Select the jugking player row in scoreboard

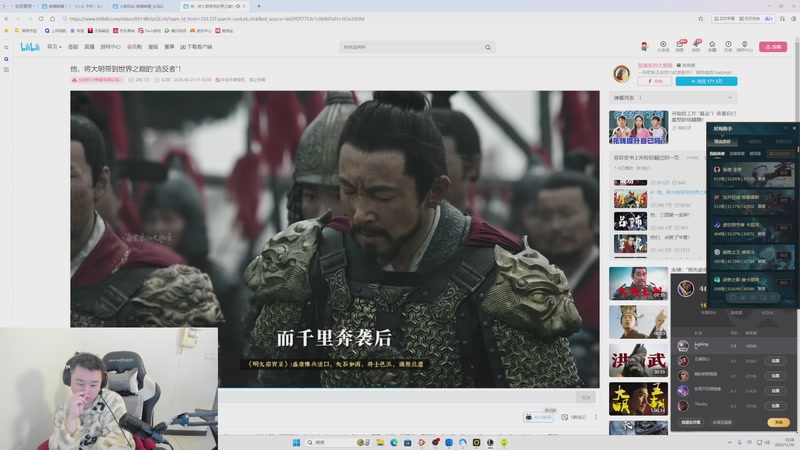(731, 345)
